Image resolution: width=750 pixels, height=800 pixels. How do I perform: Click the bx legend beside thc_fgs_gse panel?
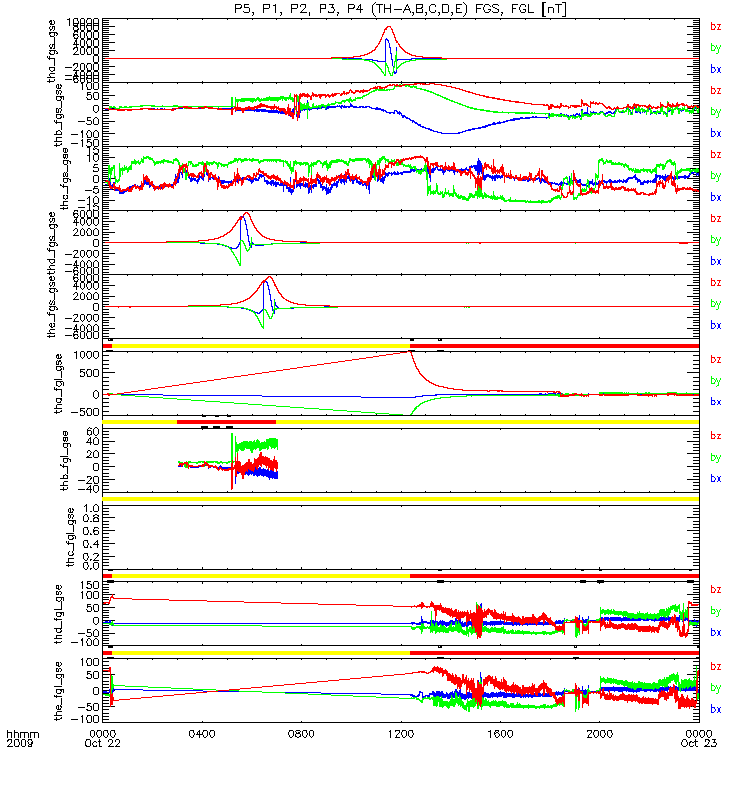(716, 197)
